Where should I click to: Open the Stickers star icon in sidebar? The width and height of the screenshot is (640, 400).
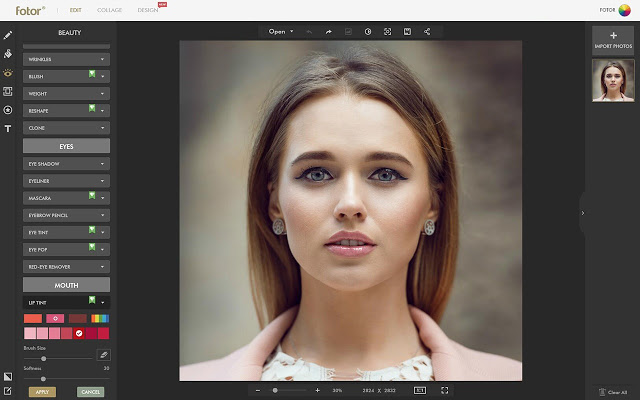coord(8,110)
